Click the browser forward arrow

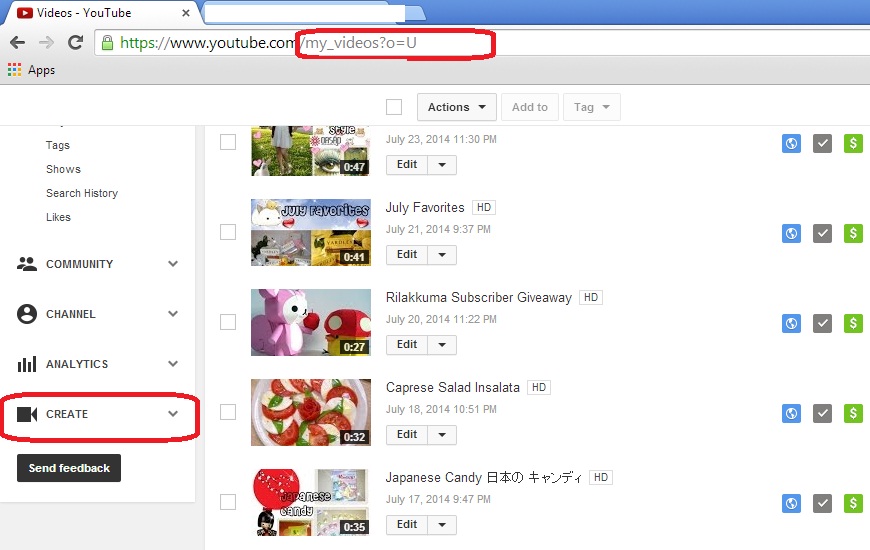click(47, 42)
